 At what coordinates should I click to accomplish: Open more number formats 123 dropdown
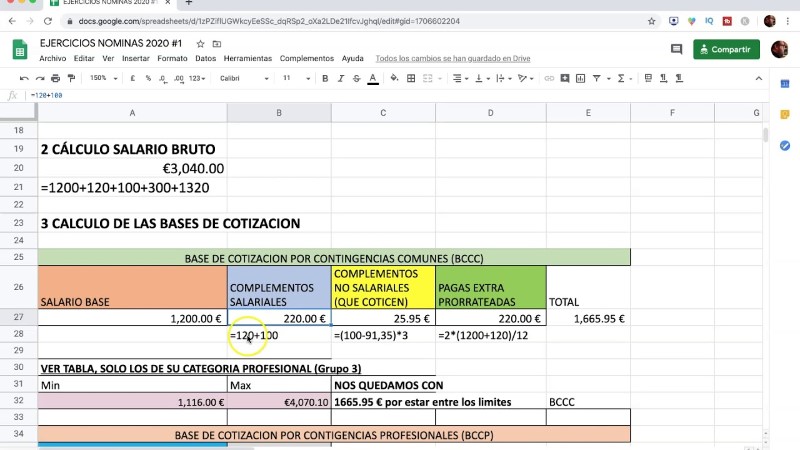[x=197, y=79]
